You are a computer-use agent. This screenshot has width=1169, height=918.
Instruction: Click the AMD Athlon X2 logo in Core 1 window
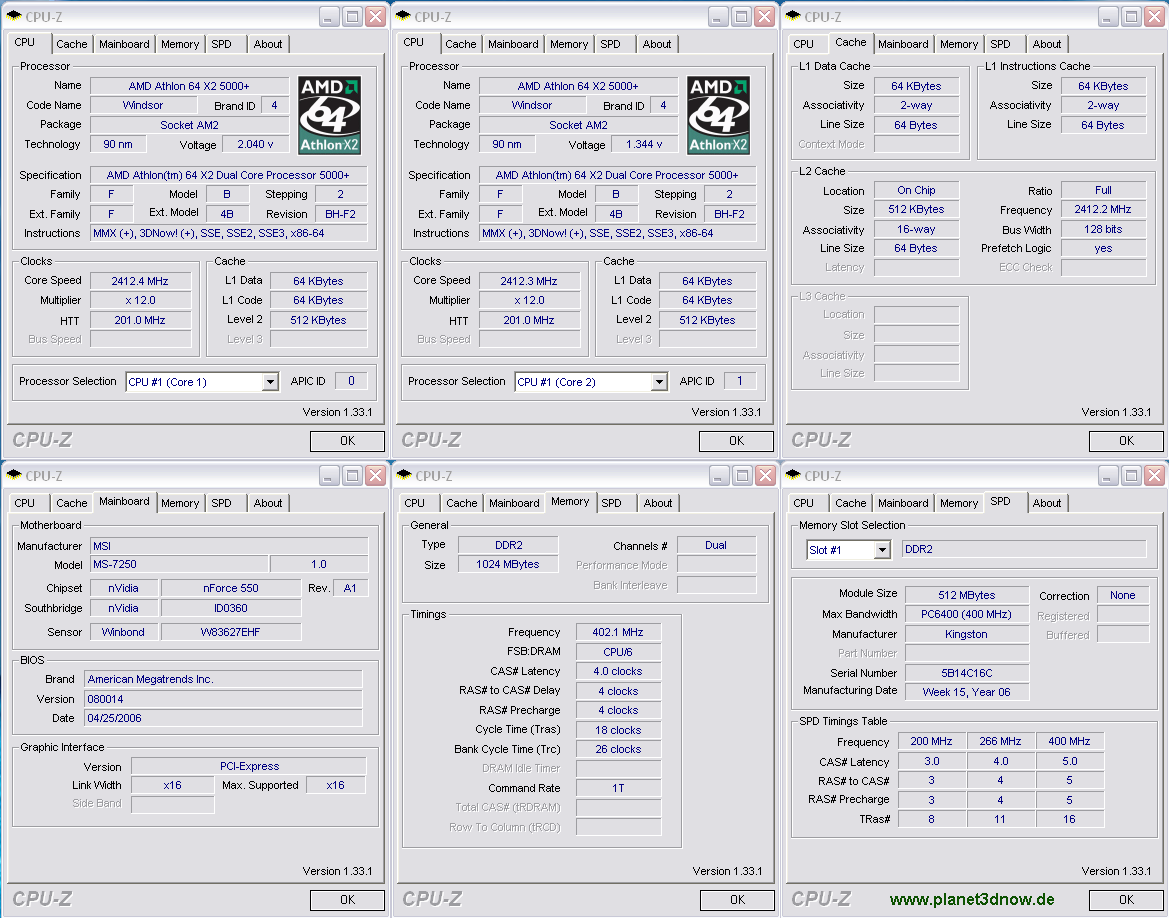pyautogui.click(x=330, y=115)
